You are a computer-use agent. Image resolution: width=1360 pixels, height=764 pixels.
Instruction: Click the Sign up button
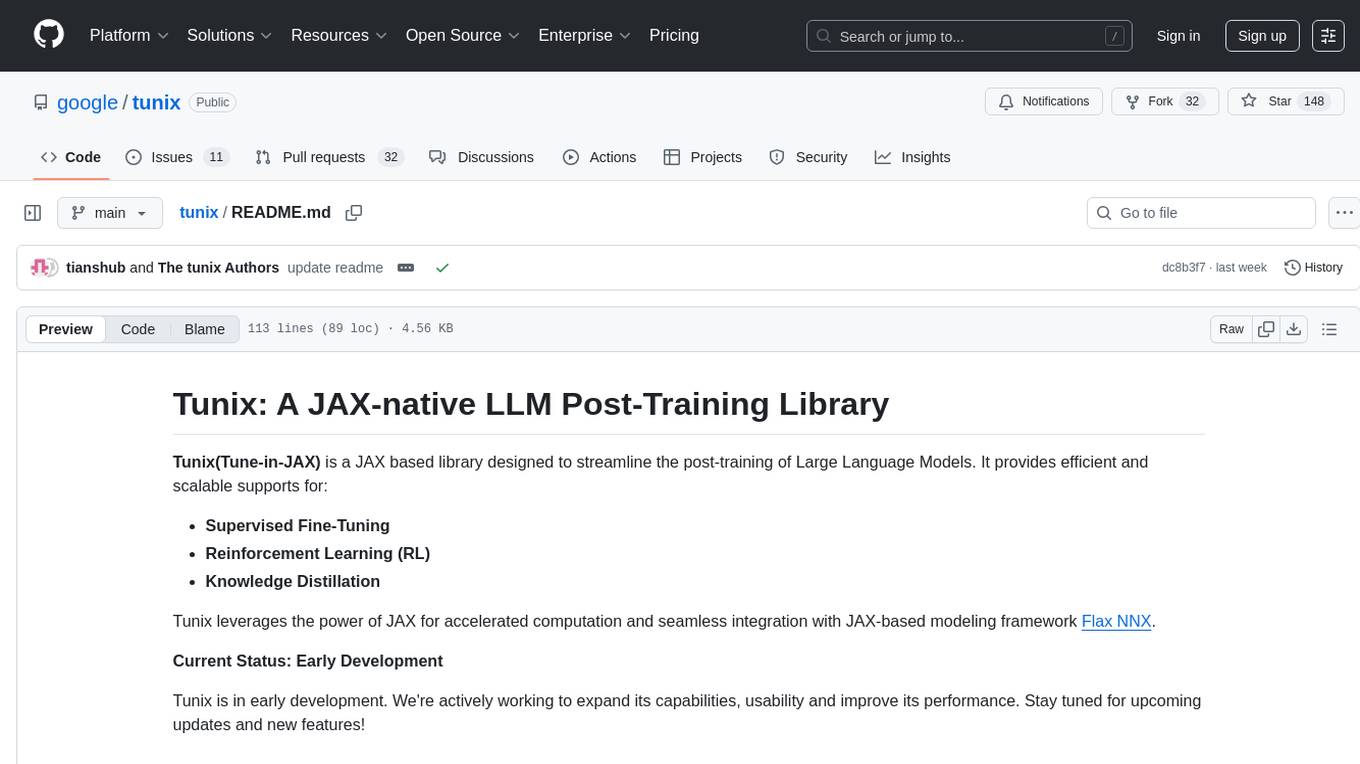tap(1262, 35)
